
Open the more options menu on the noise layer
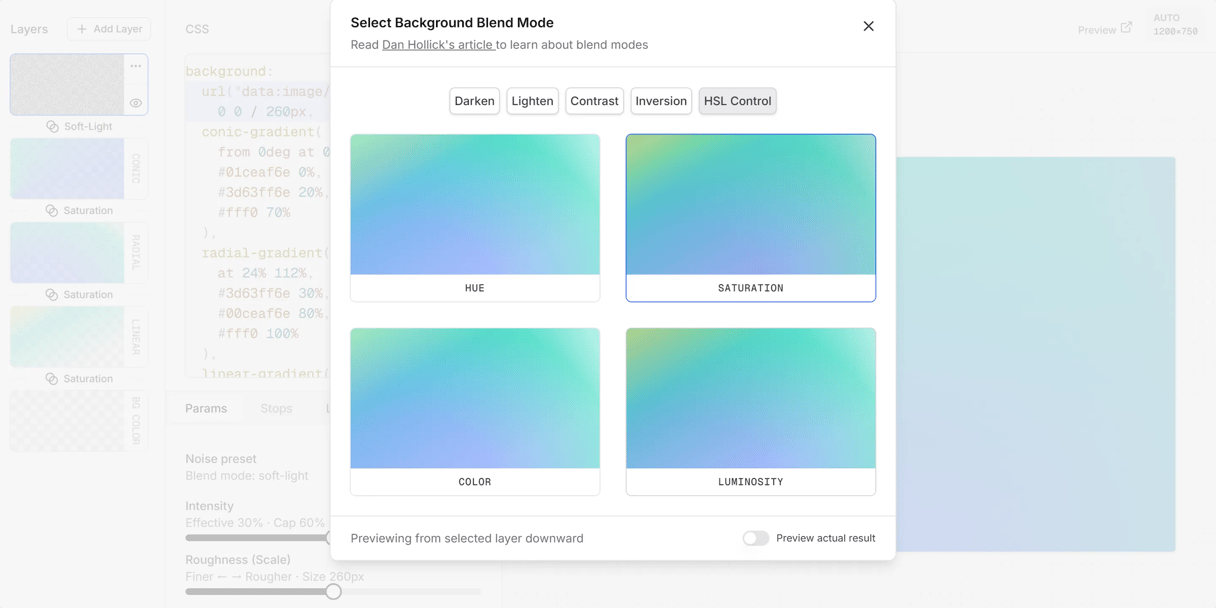click(x=136, y=66)
